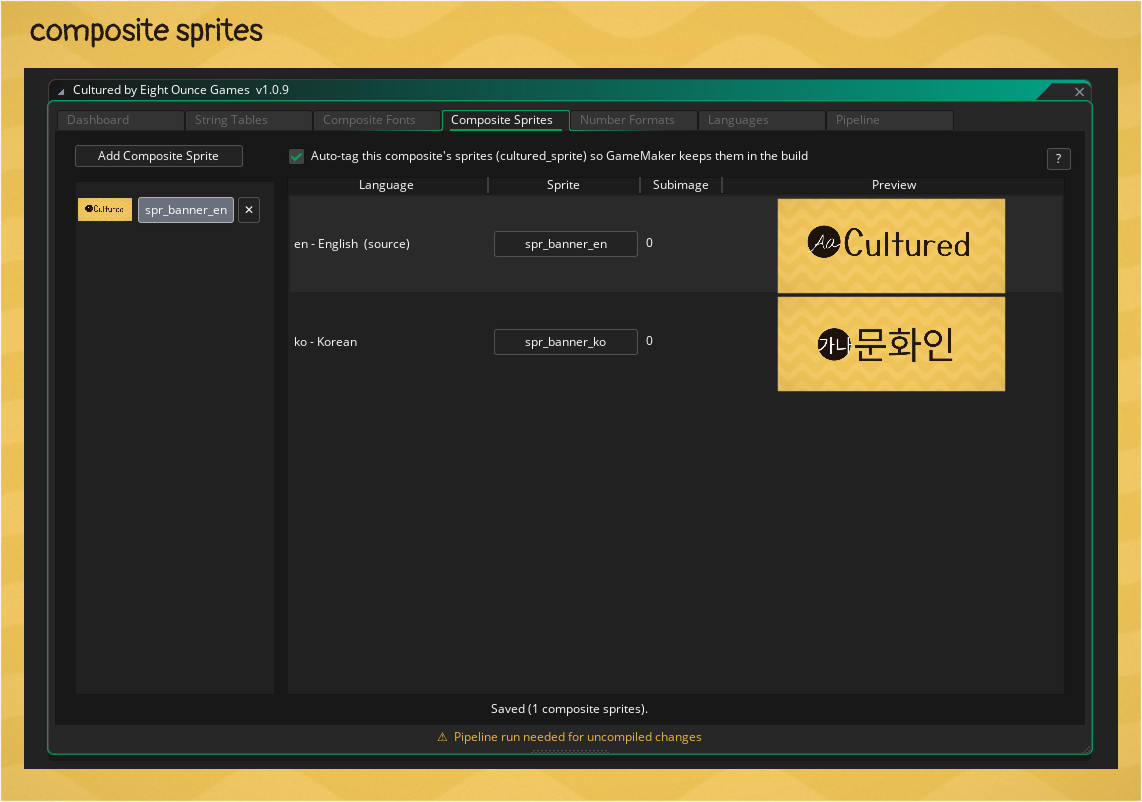Select the Composite Sprites tab
This screenshot has width=1142, height=802.
pos(505,120)
